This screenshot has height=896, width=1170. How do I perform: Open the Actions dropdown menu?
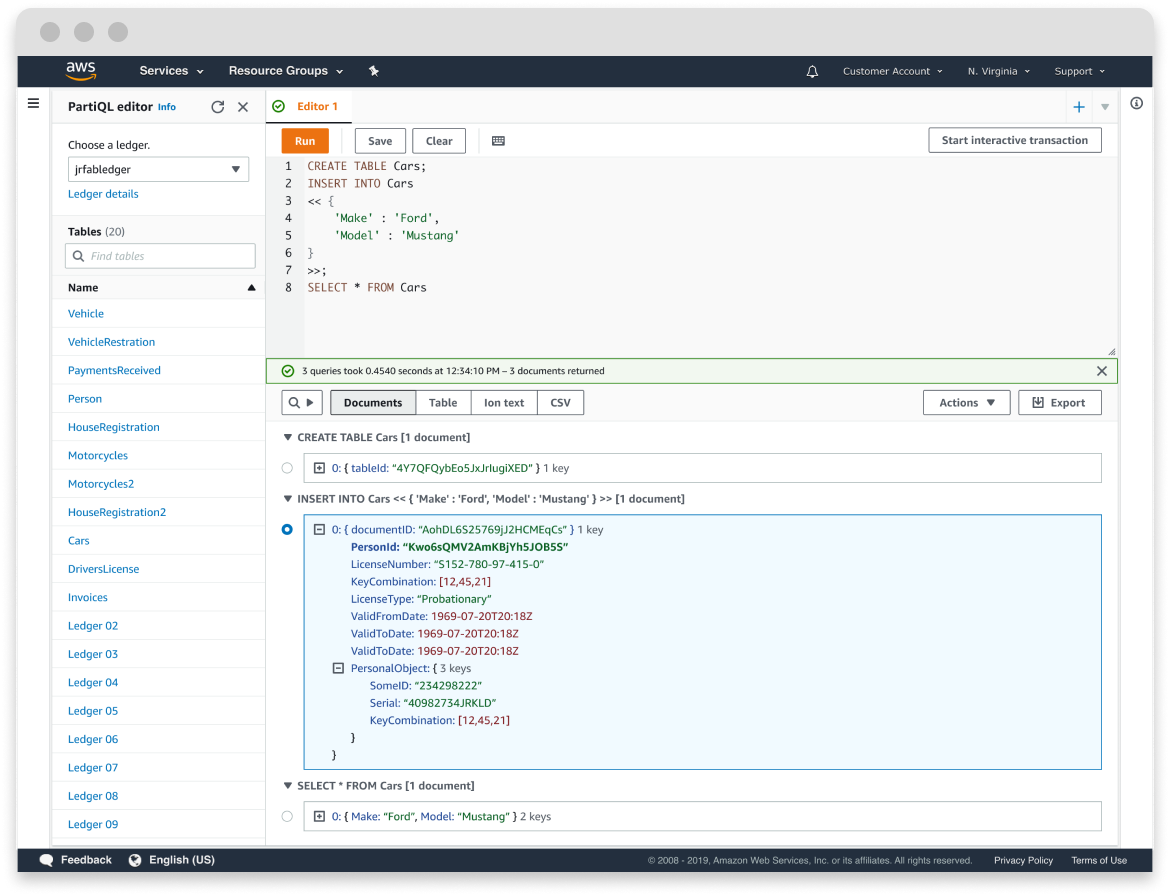[966, 403]
